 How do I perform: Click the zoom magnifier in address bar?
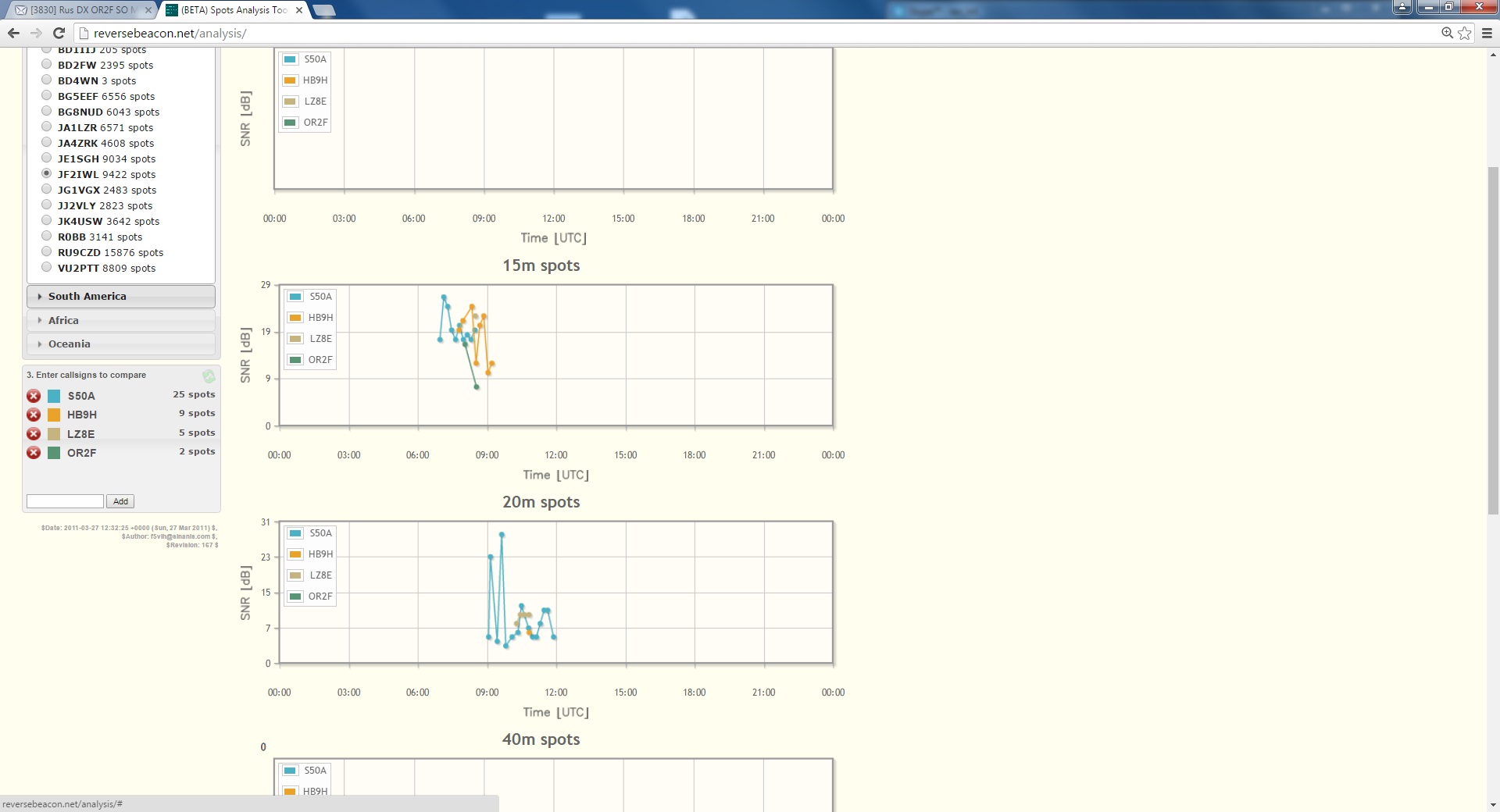1447,33
